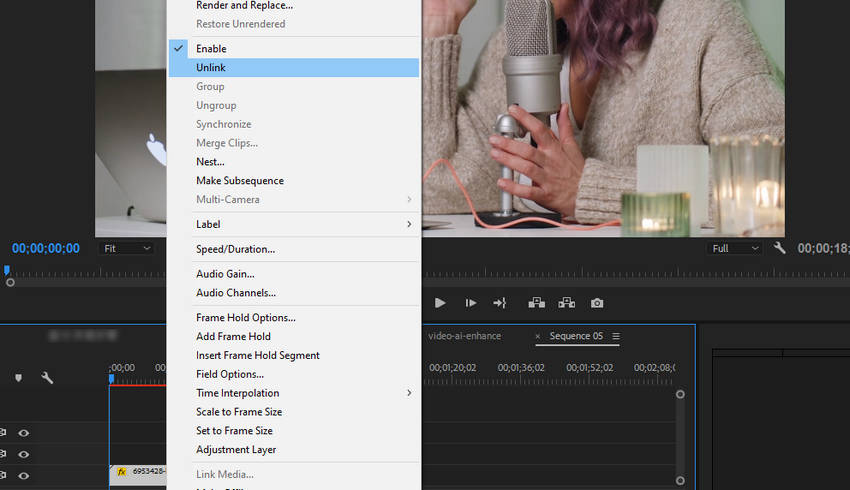Click the blue 00;00;00;00 playhead timecode
Screen dimensions: 850x490
click(x=46, y=248)
